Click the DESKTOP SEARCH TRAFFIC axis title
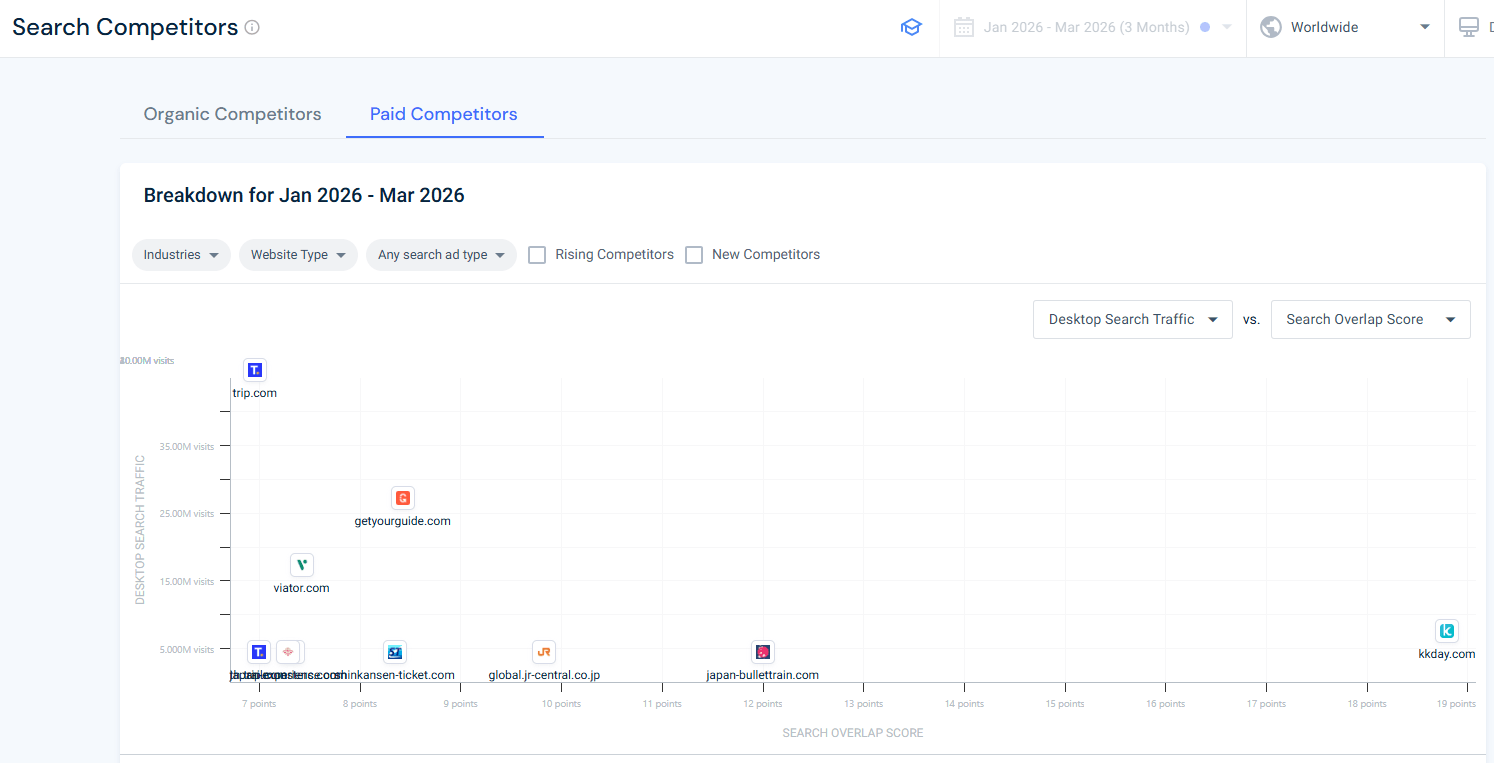 tap(141, 530)
